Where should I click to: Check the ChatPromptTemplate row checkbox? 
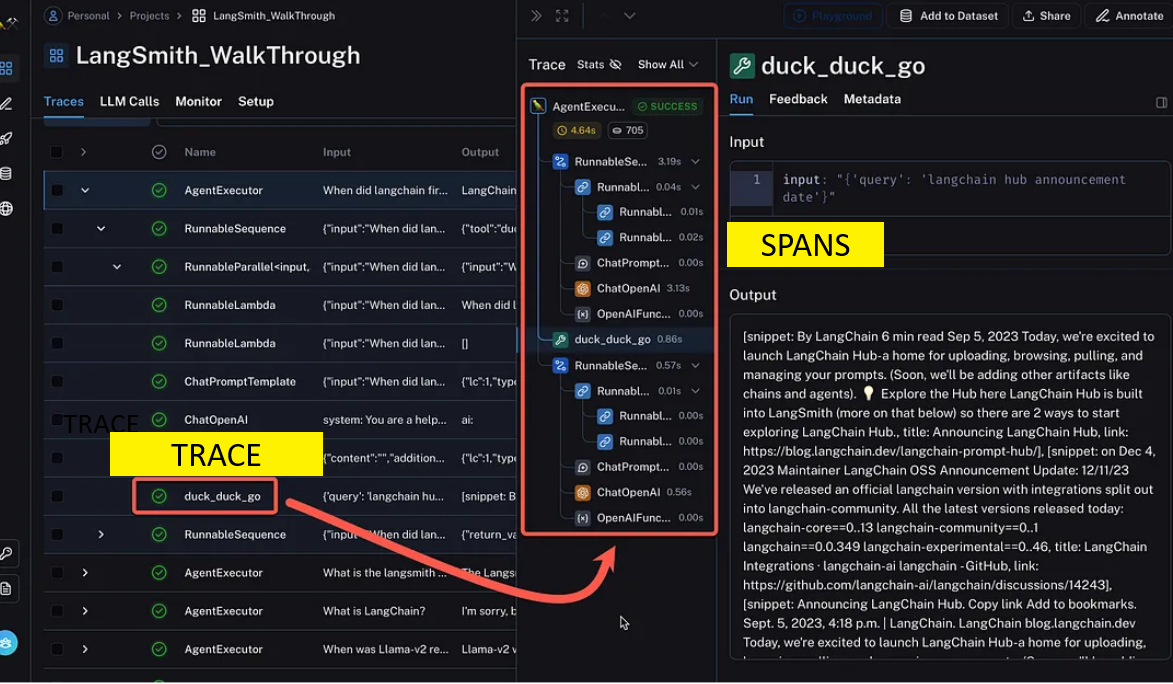[56, 382]
